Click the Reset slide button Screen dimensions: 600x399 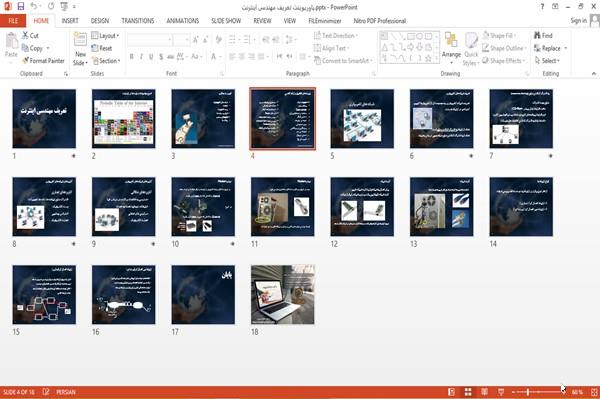pyautogui.click(x=102, y=48)
